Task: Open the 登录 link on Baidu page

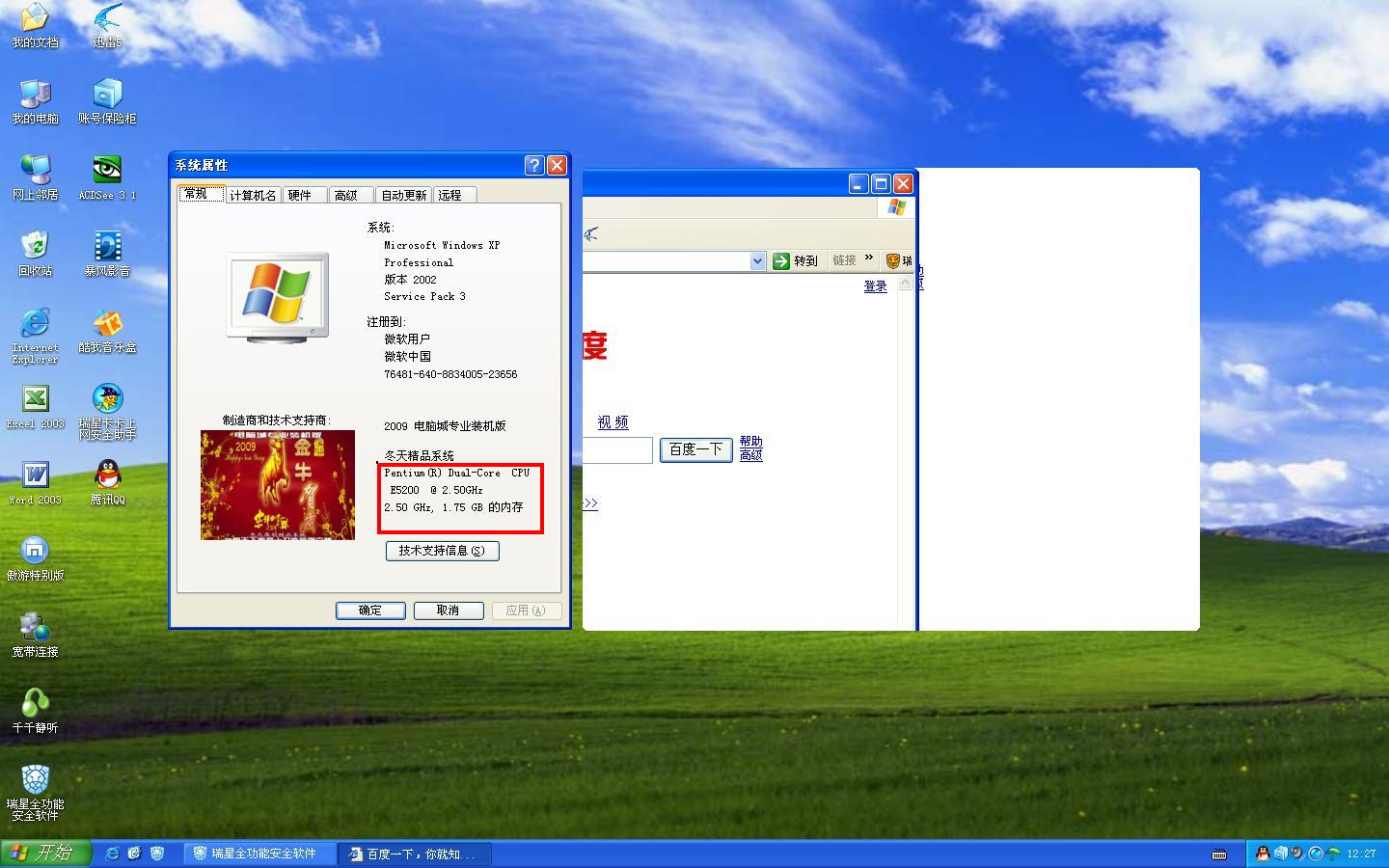Action: pos(875,286)
